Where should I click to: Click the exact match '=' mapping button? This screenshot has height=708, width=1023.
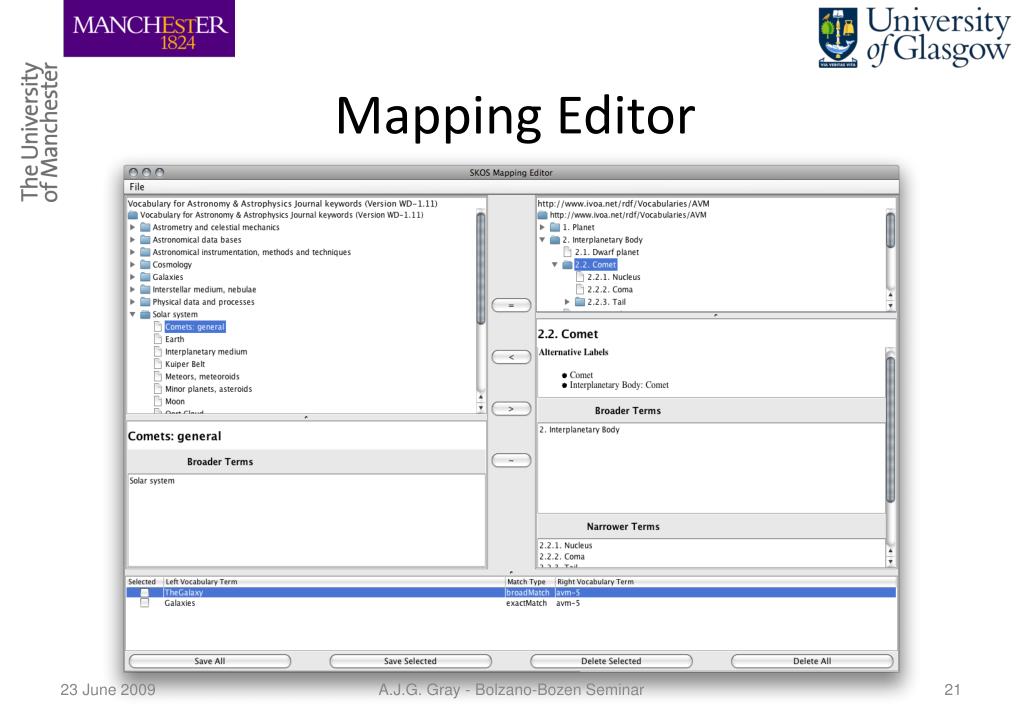pyautogui.click(x=511, y=305)
